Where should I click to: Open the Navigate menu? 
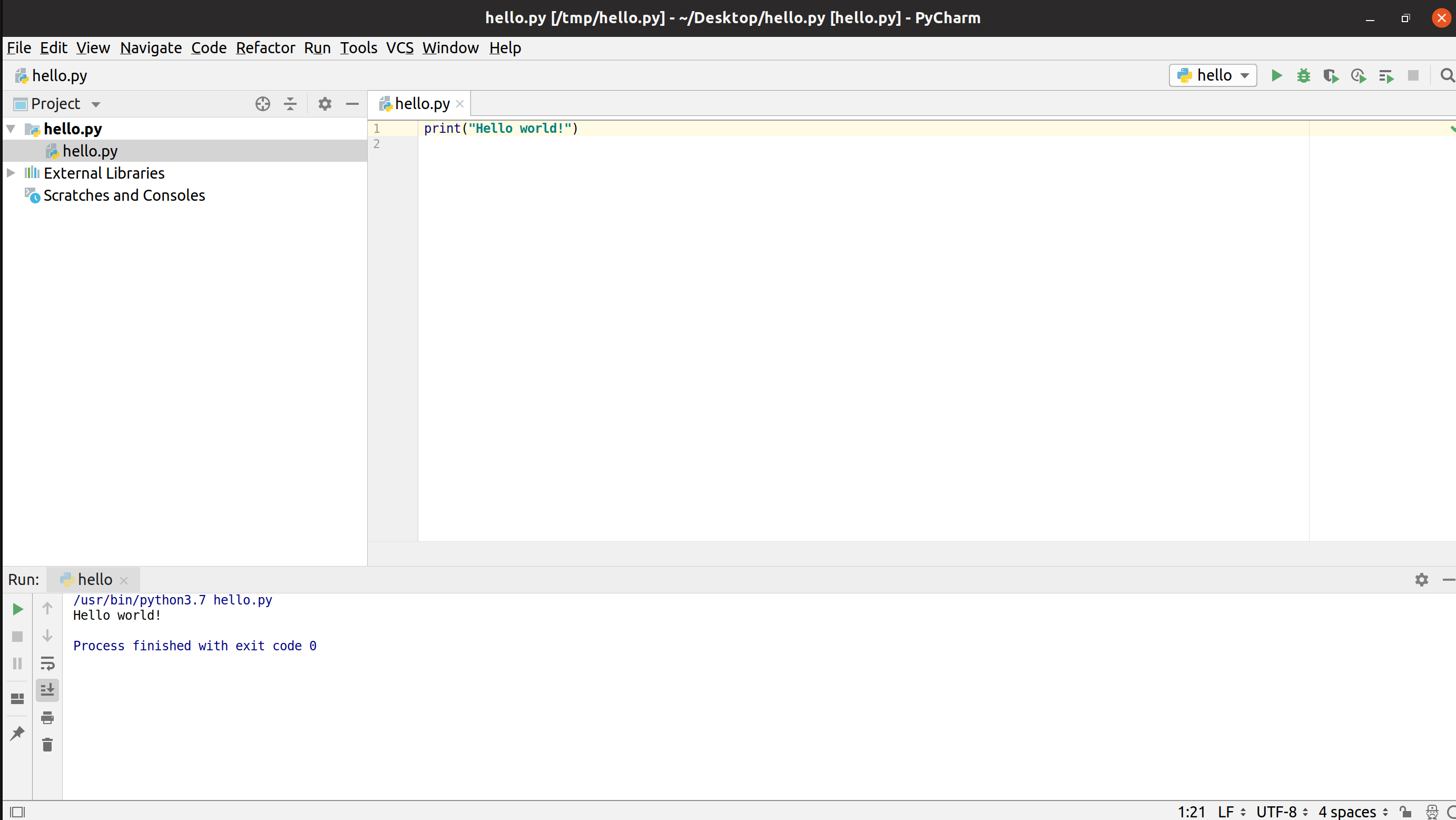(151, 48)
